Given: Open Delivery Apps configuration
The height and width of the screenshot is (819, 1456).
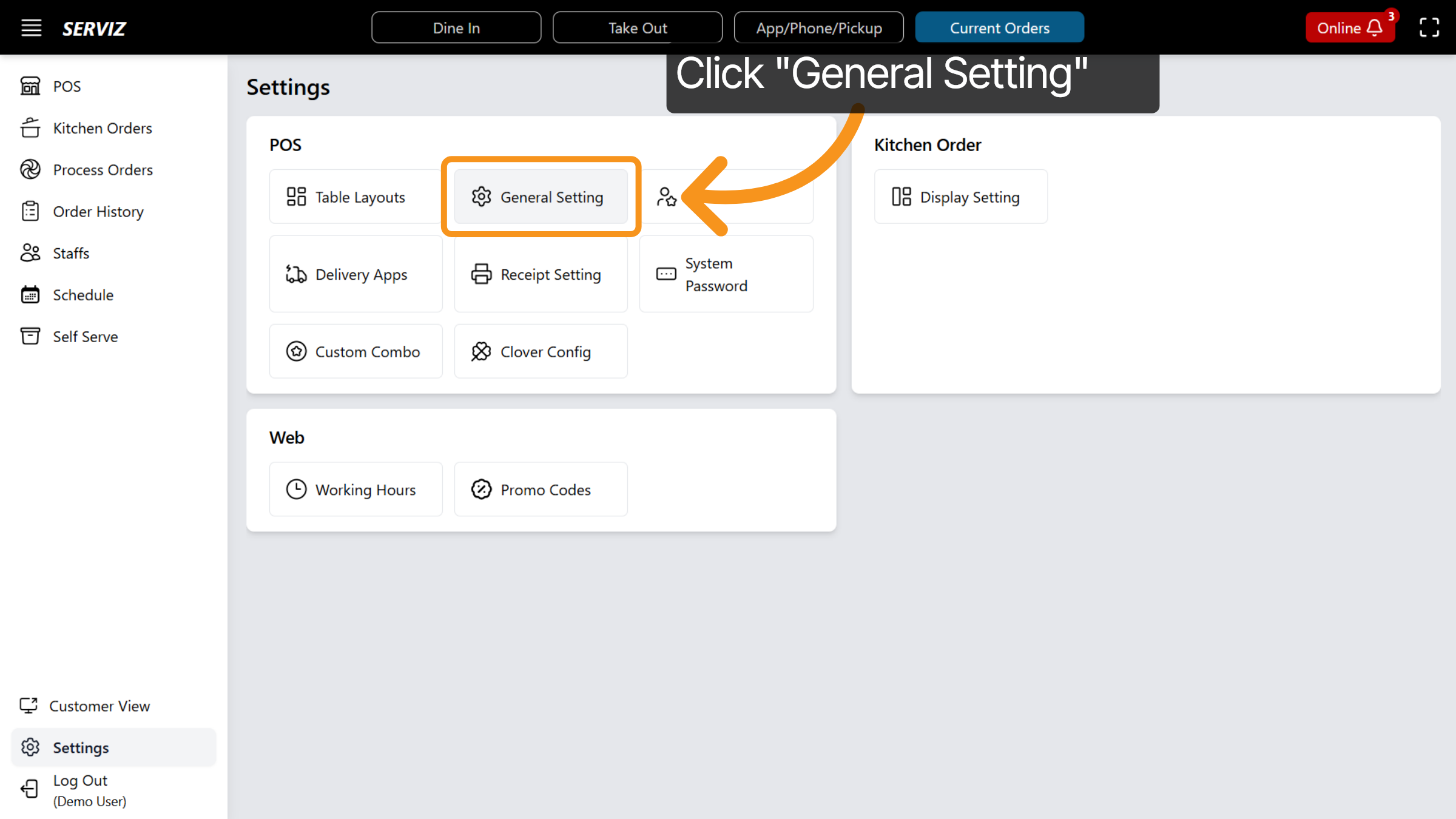Looking at the screenshot, I should [356, 274].
